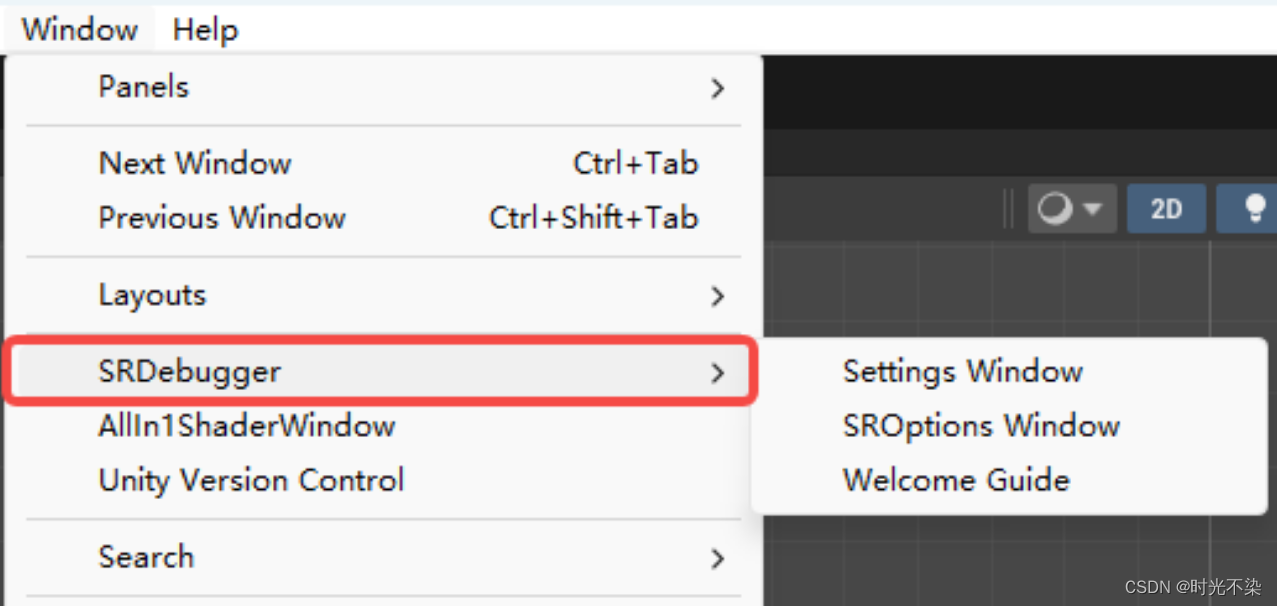1277x606 pixels.
Task: Open the Help menu
Action: tap(204, 28)
